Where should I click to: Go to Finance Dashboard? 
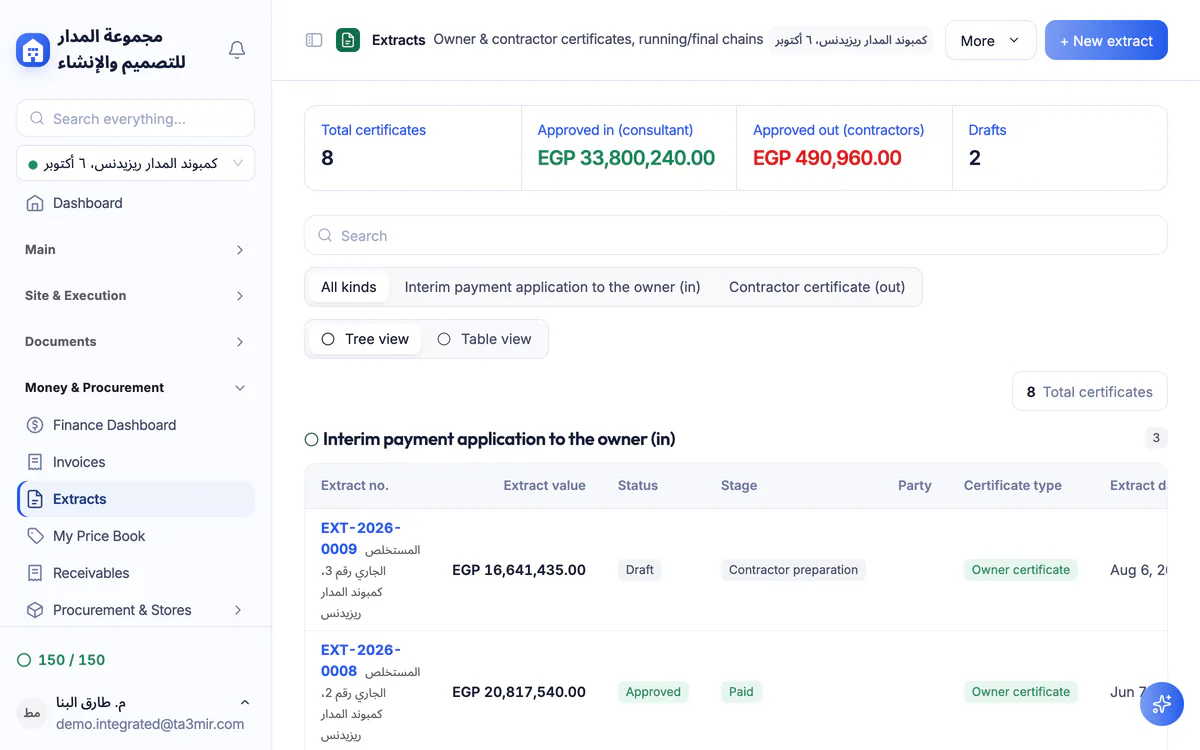[x=135, y=425]
